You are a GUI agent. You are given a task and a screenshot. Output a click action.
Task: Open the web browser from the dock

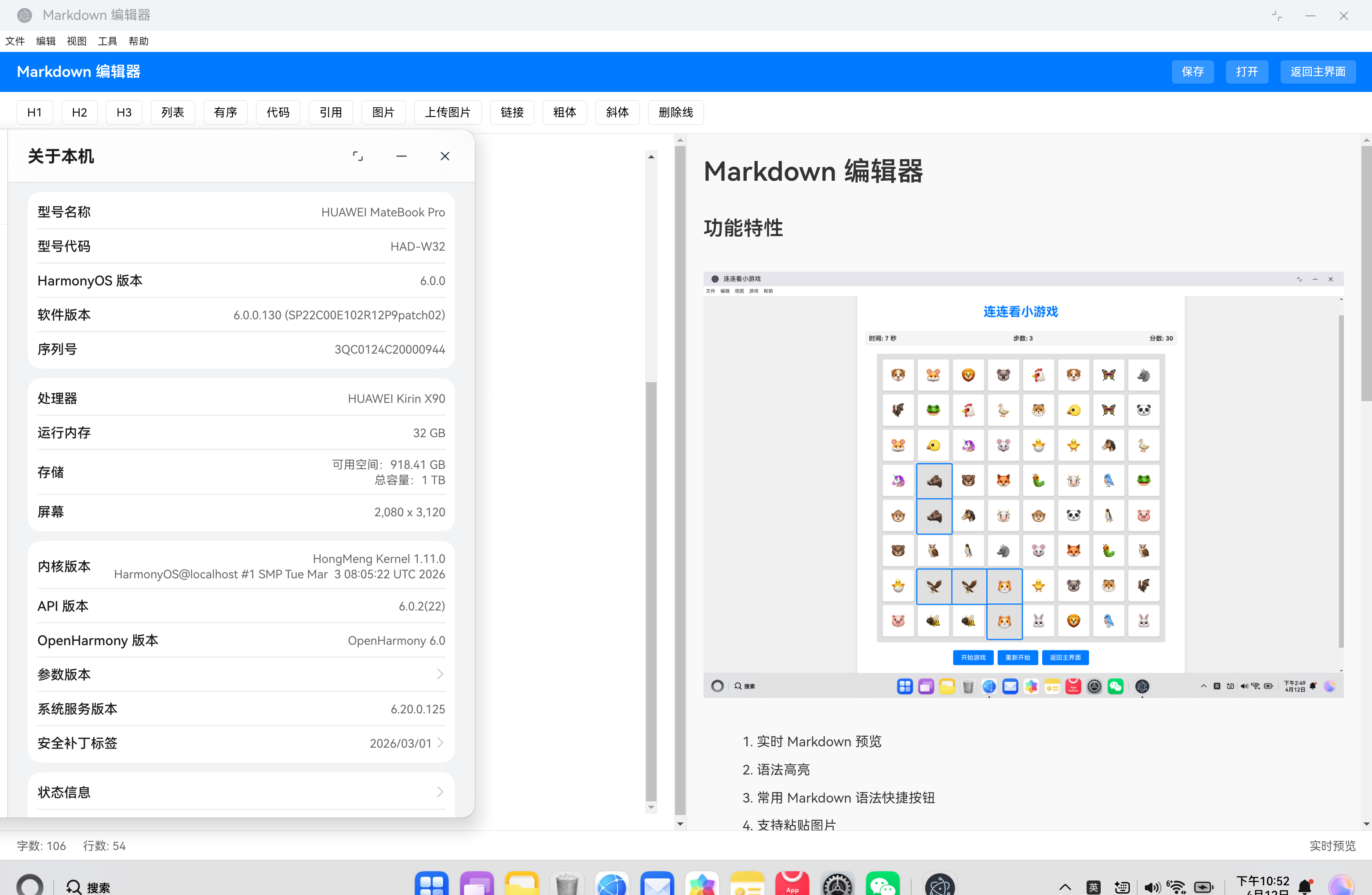click(612, 885)
